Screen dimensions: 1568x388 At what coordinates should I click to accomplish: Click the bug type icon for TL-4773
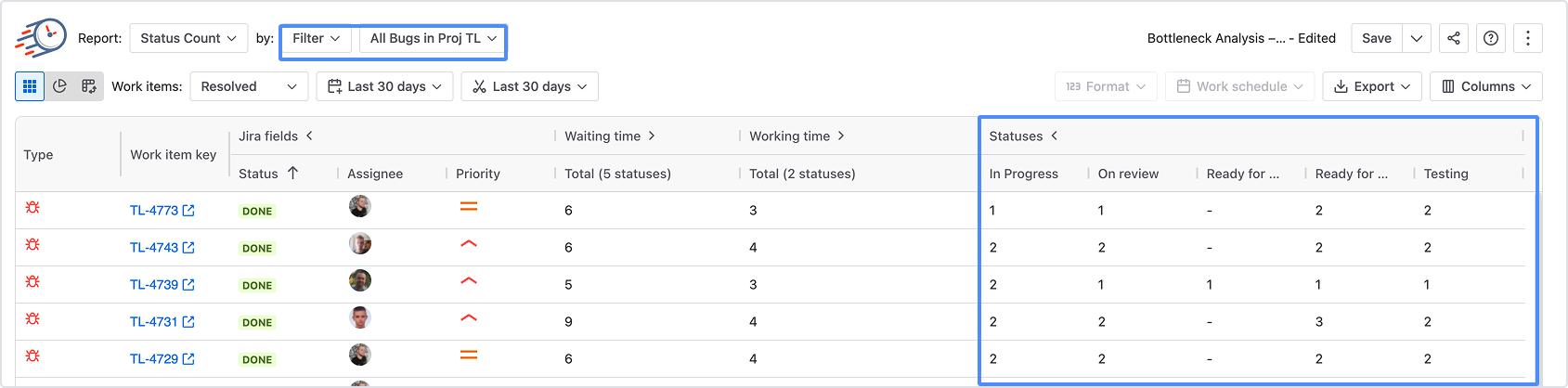[32, 207]
